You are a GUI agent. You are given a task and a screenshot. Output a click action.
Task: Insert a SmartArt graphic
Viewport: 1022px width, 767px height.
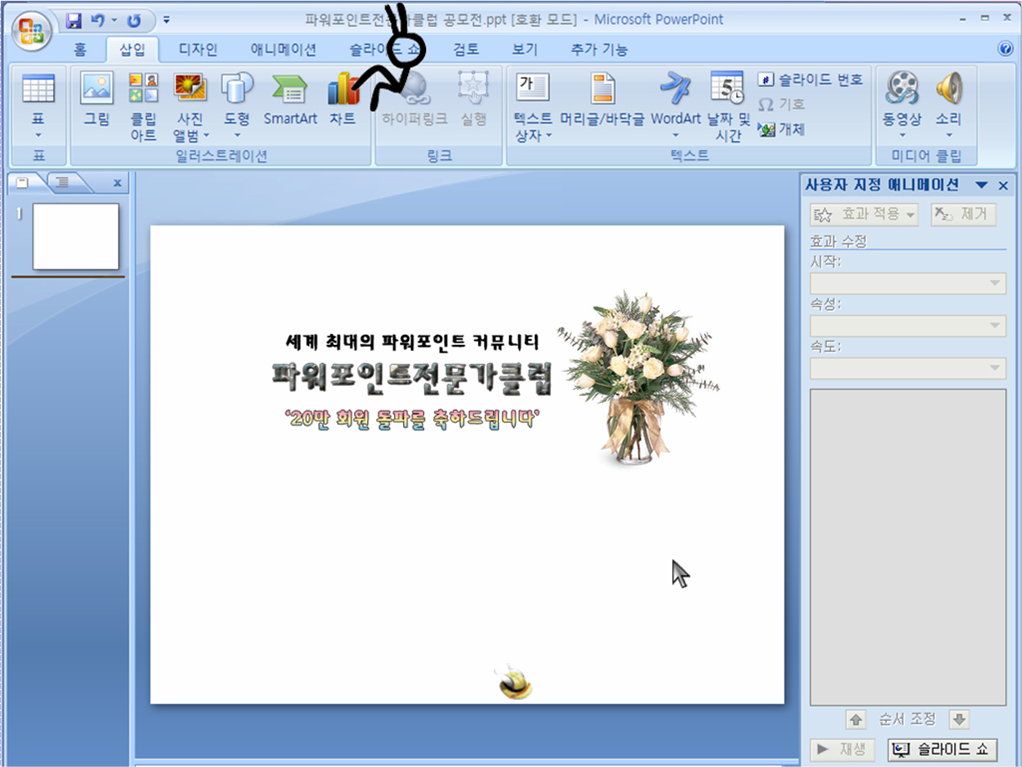click(290, 98)
